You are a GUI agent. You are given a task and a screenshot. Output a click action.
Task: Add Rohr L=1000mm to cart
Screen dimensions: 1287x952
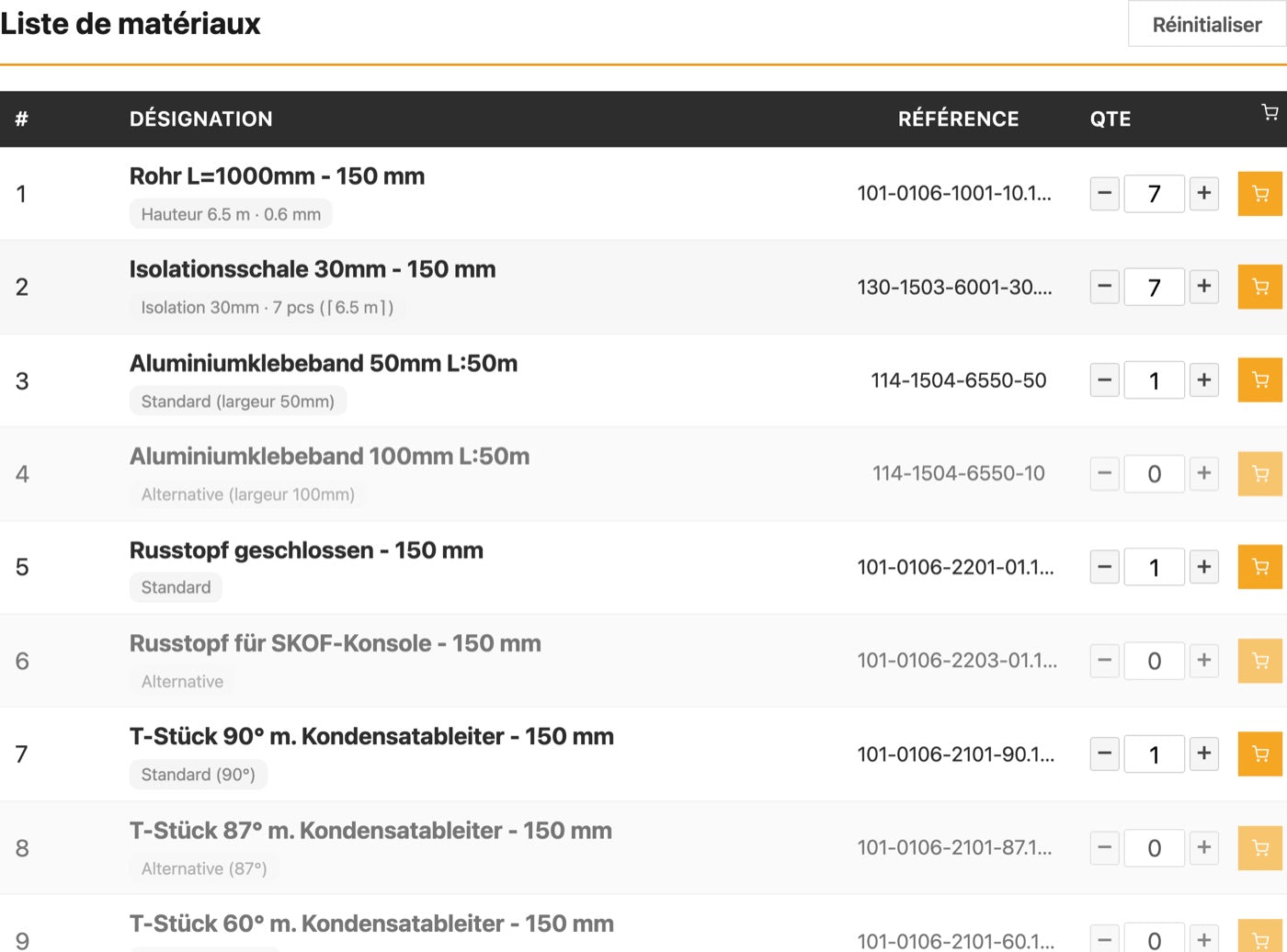(1260, 194)
